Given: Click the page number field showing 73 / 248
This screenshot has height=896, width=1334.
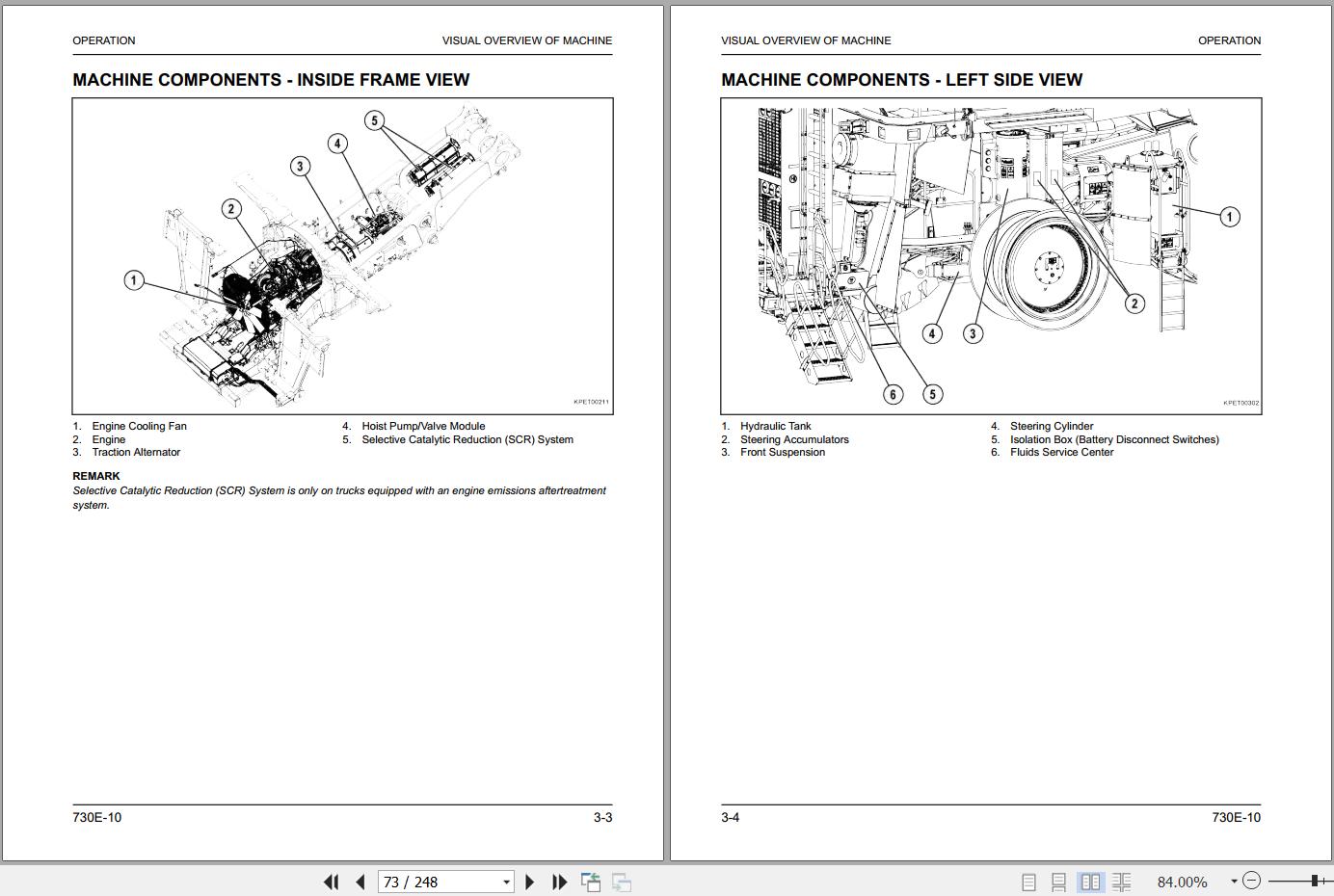Looking at the screenshot, I should (x=440, y=882).
